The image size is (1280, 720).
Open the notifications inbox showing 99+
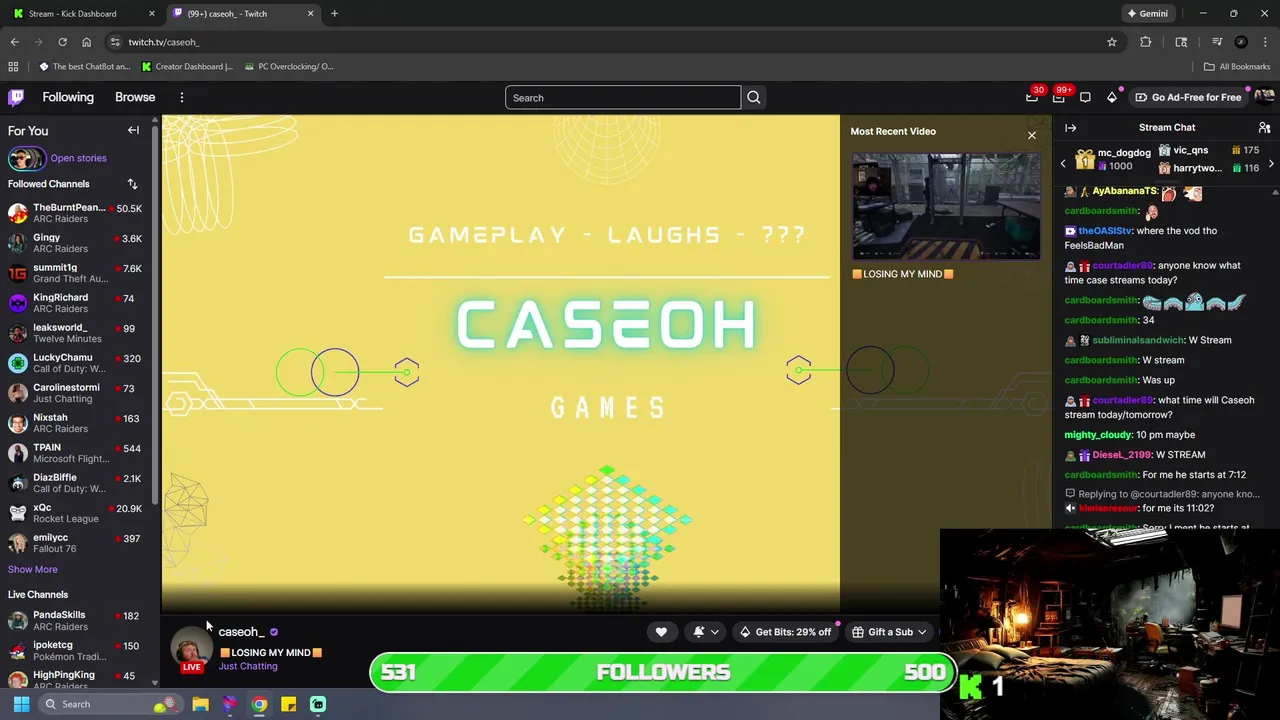[x=1059, y=97]
